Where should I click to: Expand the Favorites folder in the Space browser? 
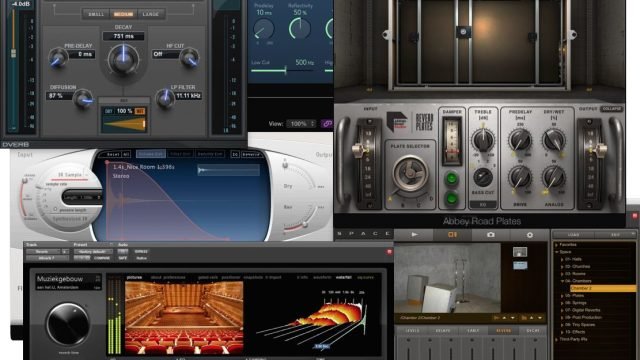(556, 245)
